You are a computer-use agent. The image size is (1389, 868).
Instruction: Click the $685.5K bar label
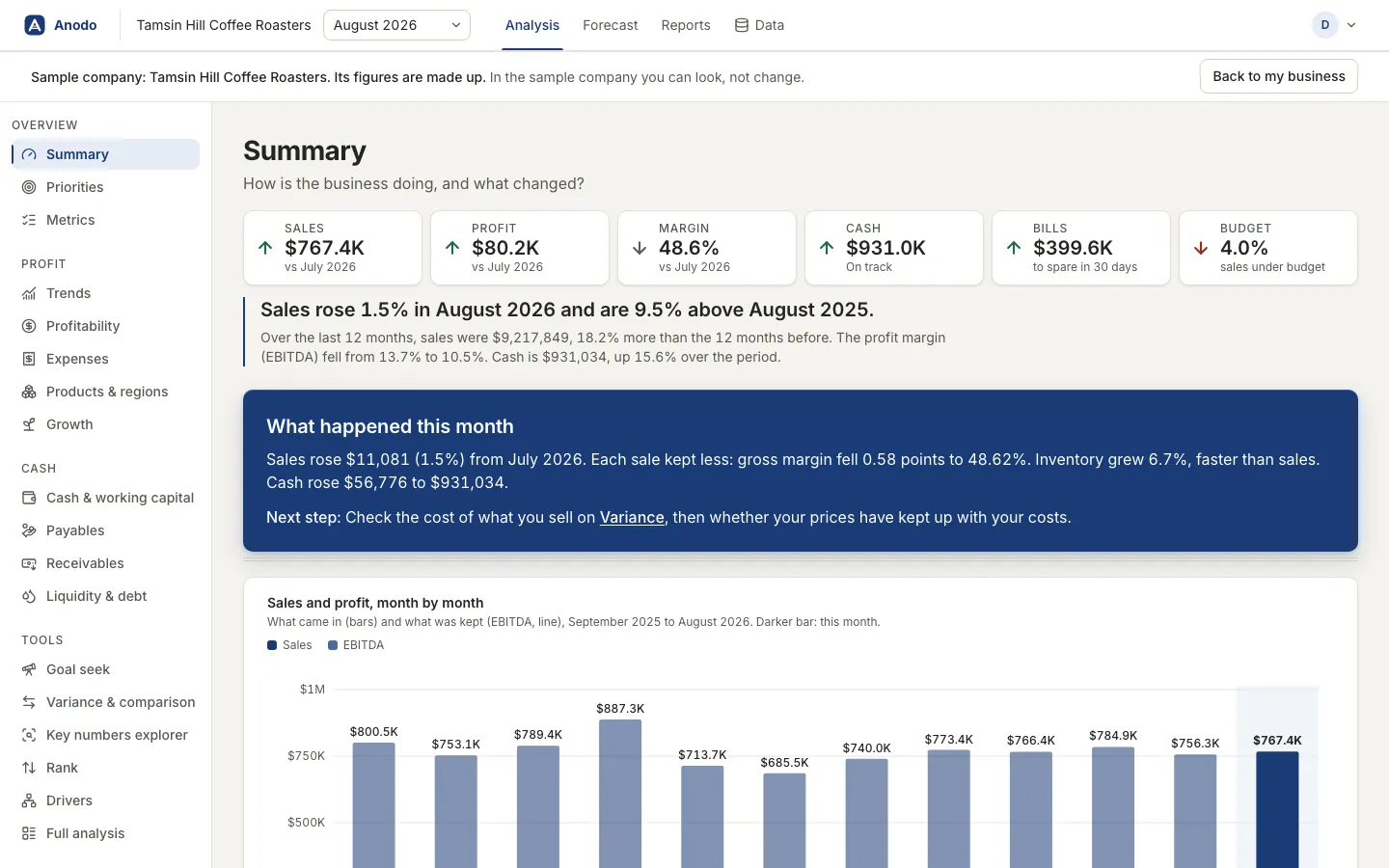pyautogui.click(x=784, y=762)
